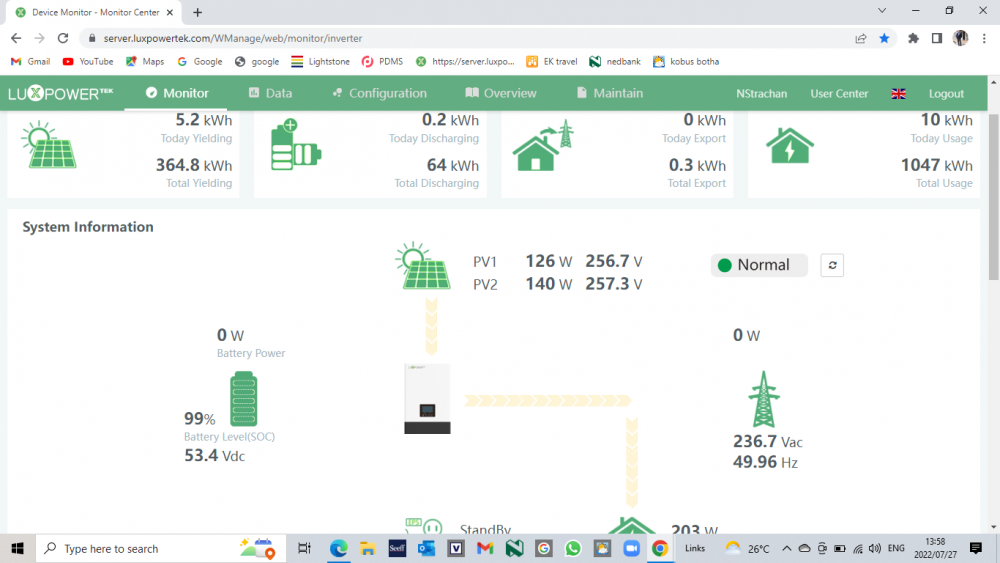Open the notification center icon
The width and height of the screenshot is (1000, 563).
pyautogui.click(x=975, y=548)
